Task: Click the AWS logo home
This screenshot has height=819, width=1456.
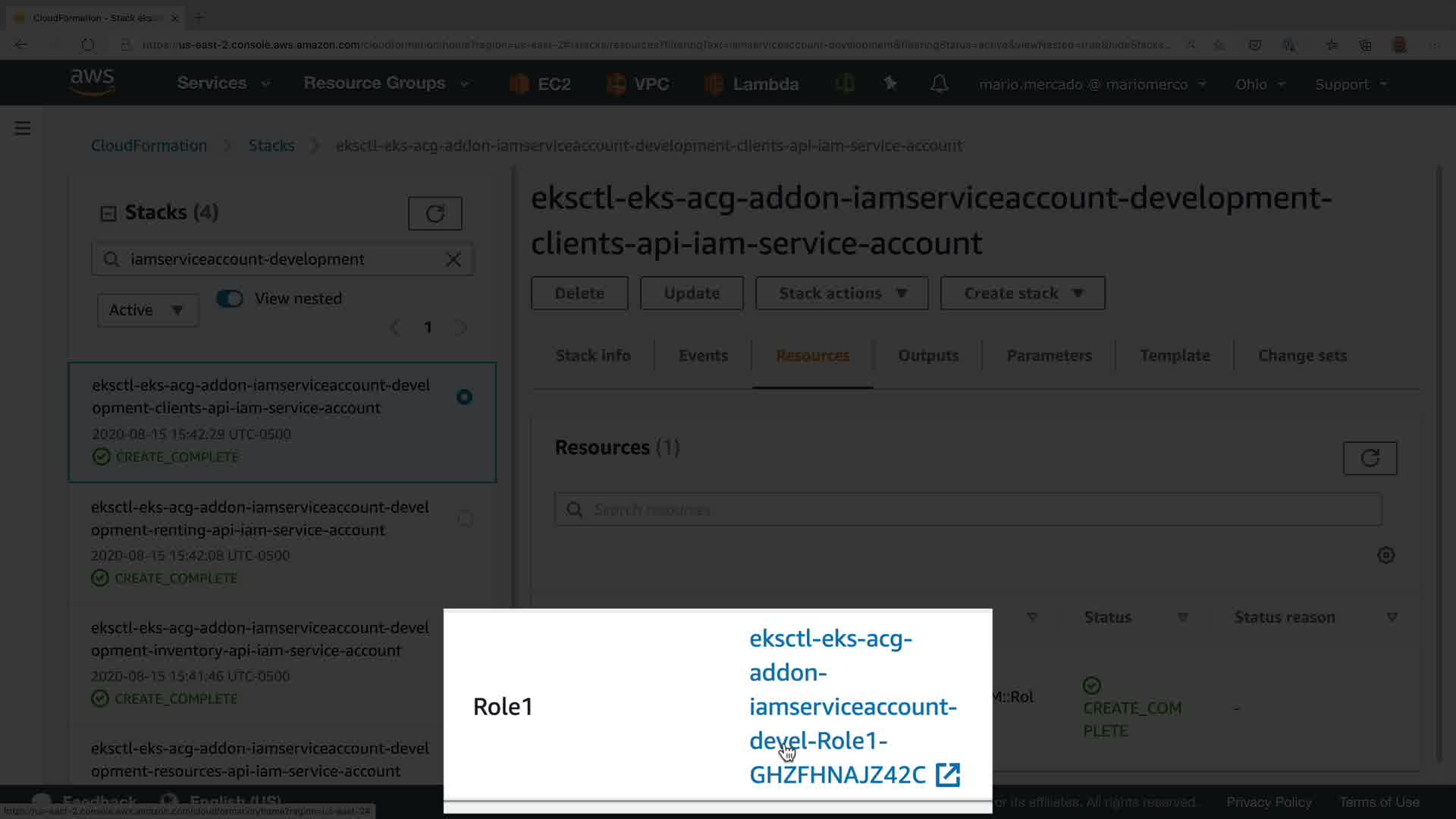Action: [x=92, y=82]
